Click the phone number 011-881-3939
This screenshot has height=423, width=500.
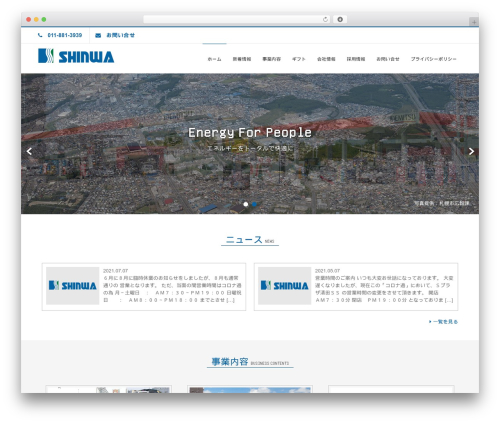[x=65, y=35]
